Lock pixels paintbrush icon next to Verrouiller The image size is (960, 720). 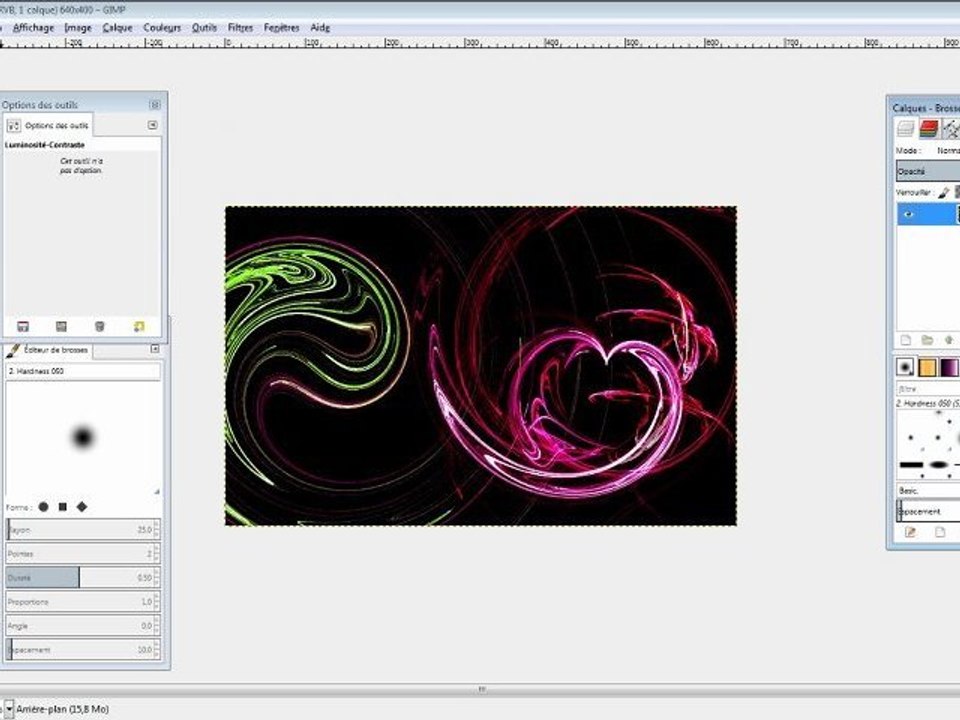[943, 192]
